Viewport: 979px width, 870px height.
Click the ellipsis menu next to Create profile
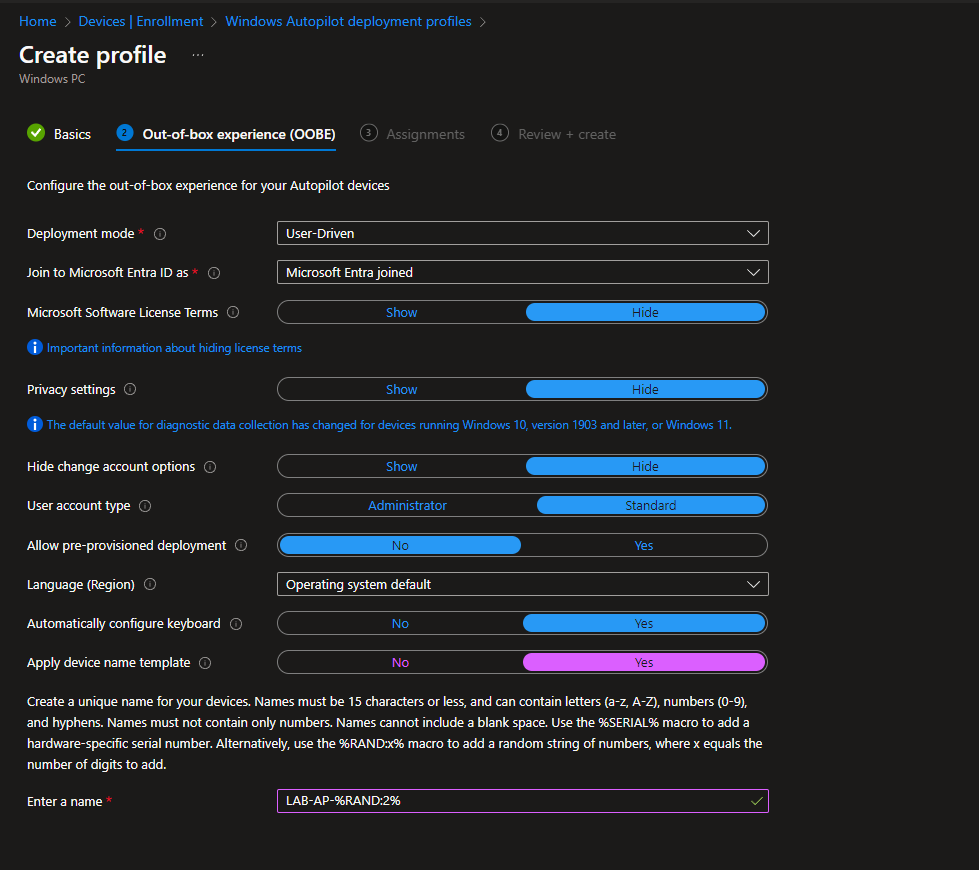(x=198, y=55)
